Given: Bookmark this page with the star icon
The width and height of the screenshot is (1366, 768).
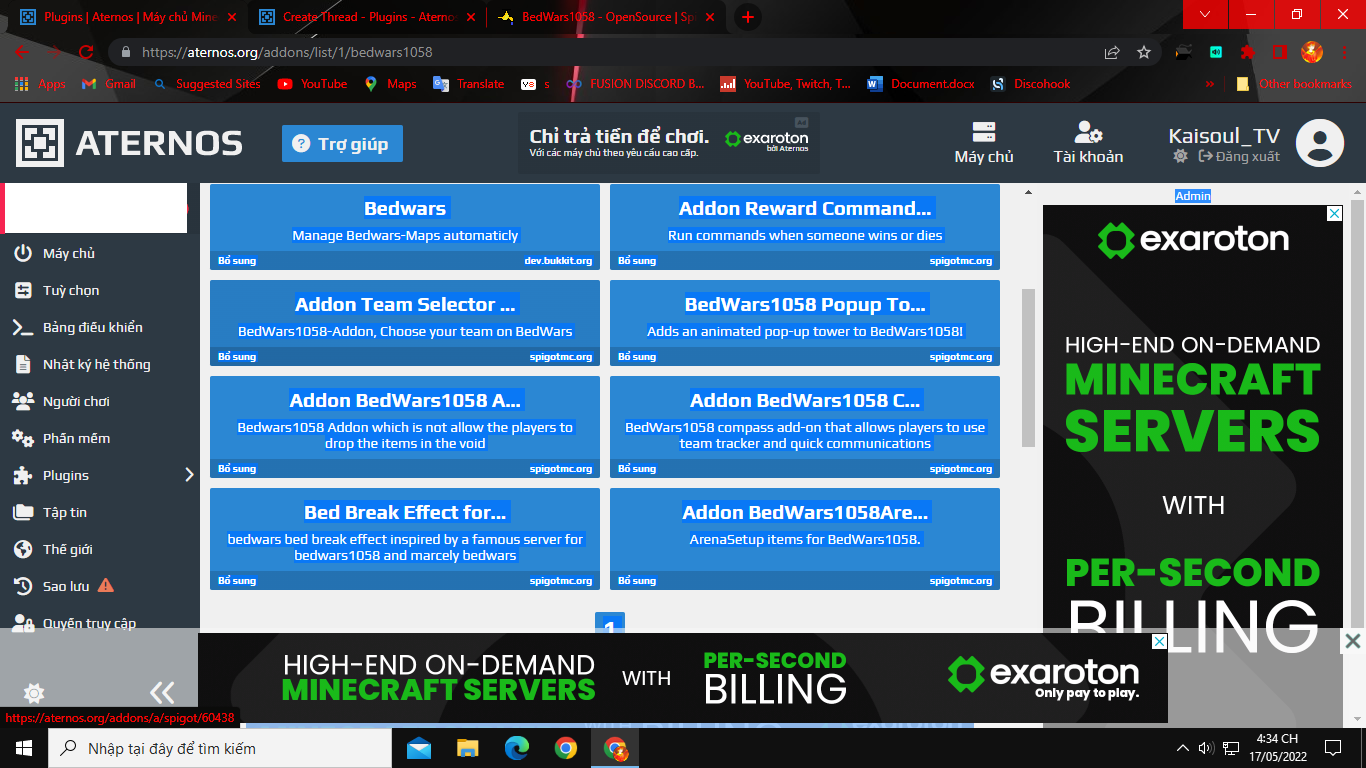Looking at the screenshot, I should click(1144, 52).
